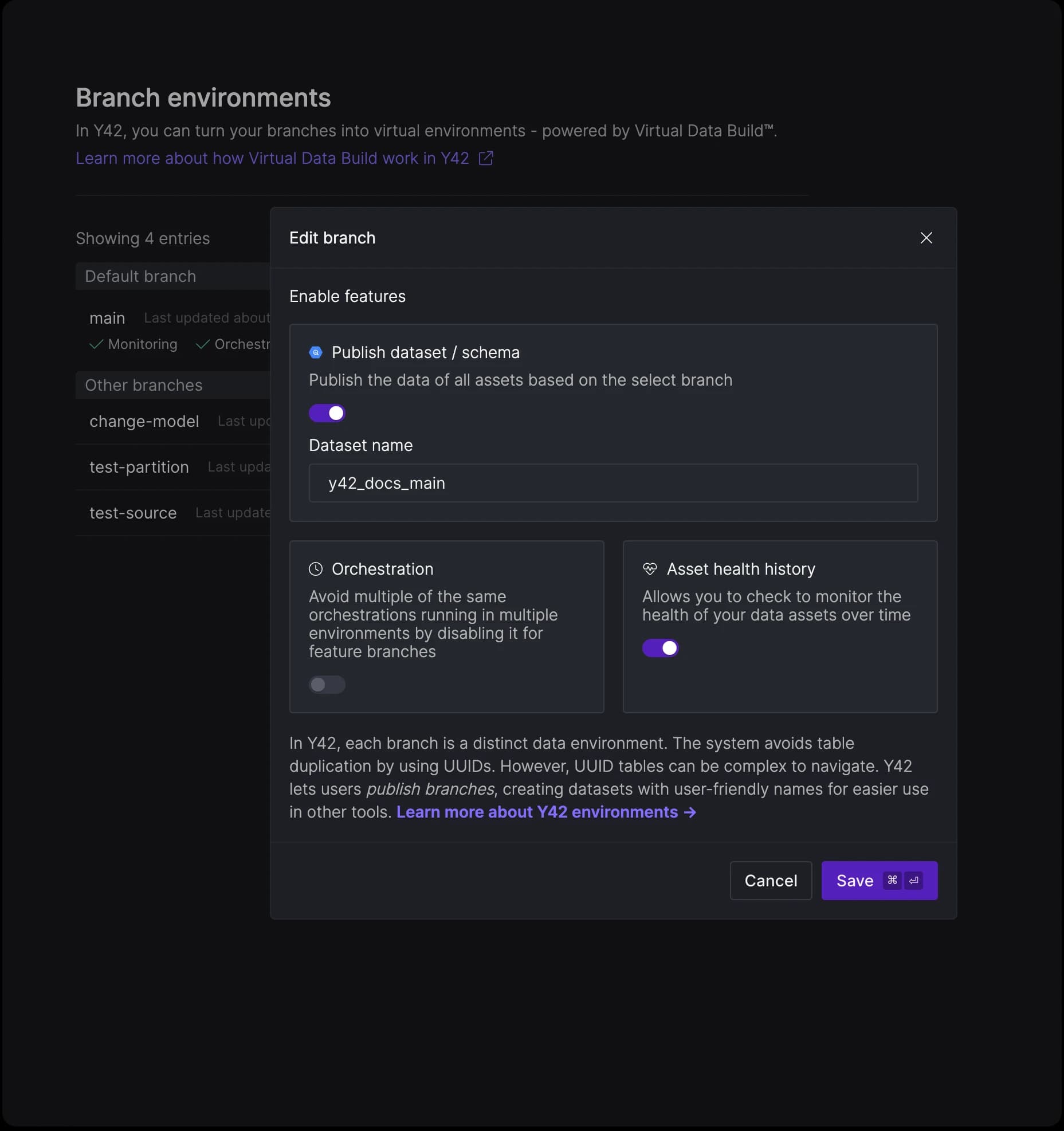Viewport: 1064px width, 1131px height.
Task: Open Learn more about Y42 environments link
Action: click(x=546, y=812)
